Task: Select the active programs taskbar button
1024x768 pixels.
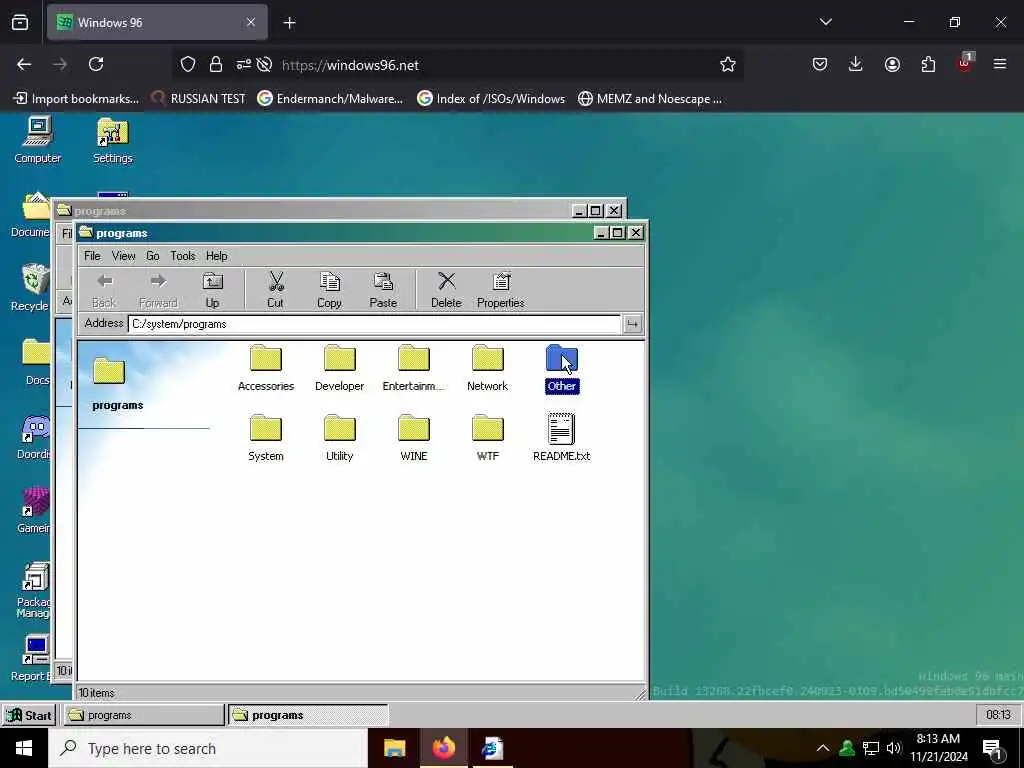Action: 308,715
